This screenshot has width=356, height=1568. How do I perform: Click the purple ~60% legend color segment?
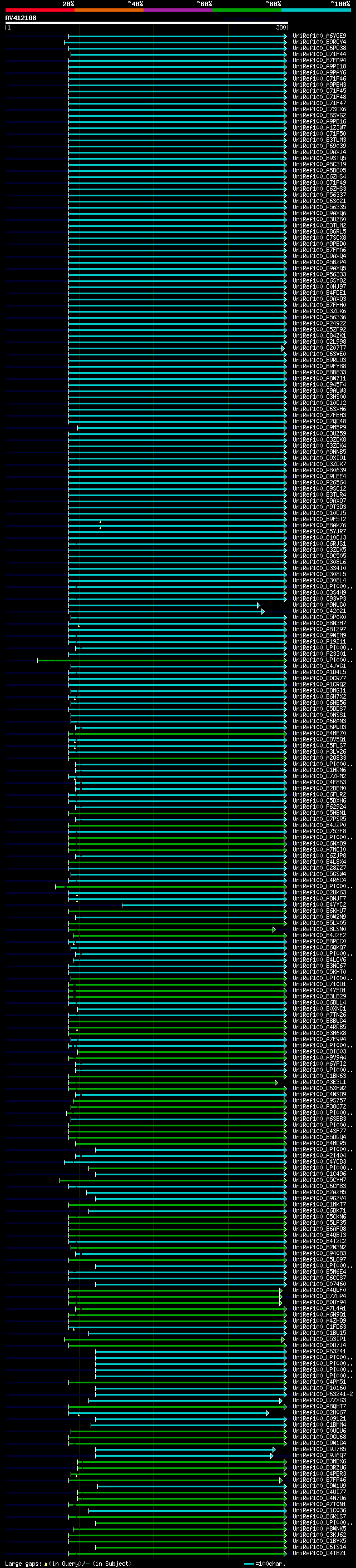pyautogui.click(x=177, y=10)
